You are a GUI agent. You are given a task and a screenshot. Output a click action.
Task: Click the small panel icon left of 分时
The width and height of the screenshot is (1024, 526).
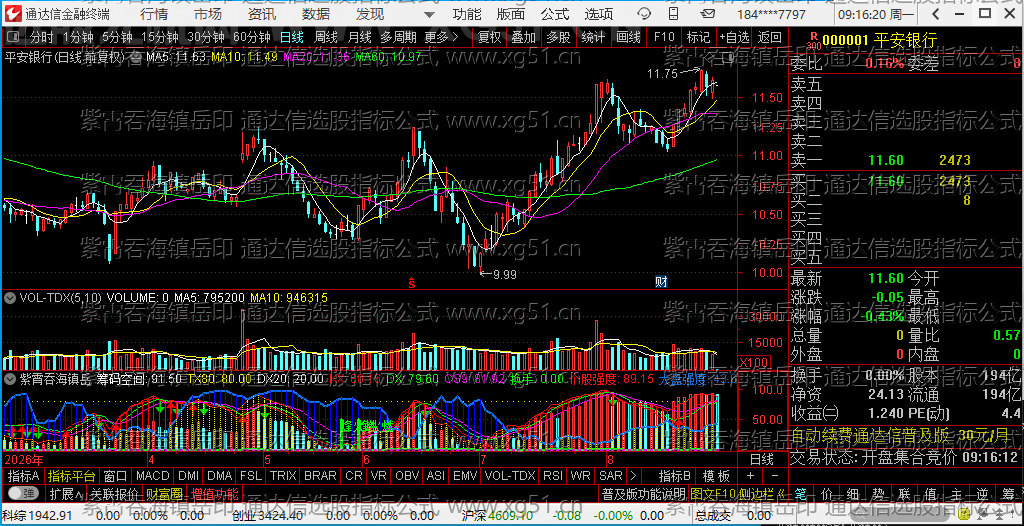pyautogui.click(x=13, y=37)
